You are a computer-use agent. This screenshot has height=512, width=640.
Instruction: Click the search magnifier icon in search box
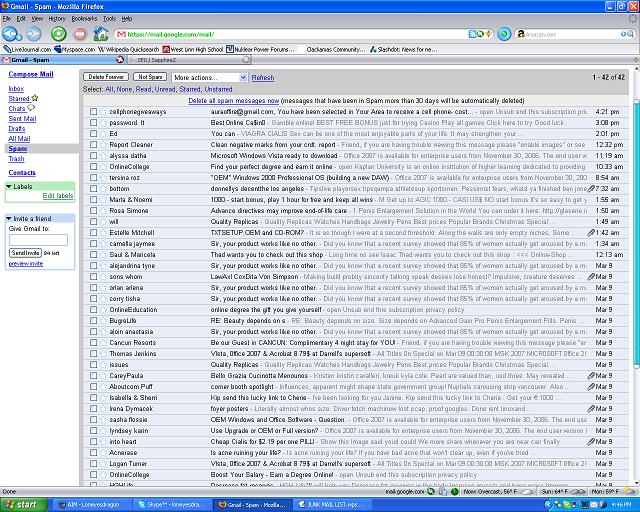(630, 34)
